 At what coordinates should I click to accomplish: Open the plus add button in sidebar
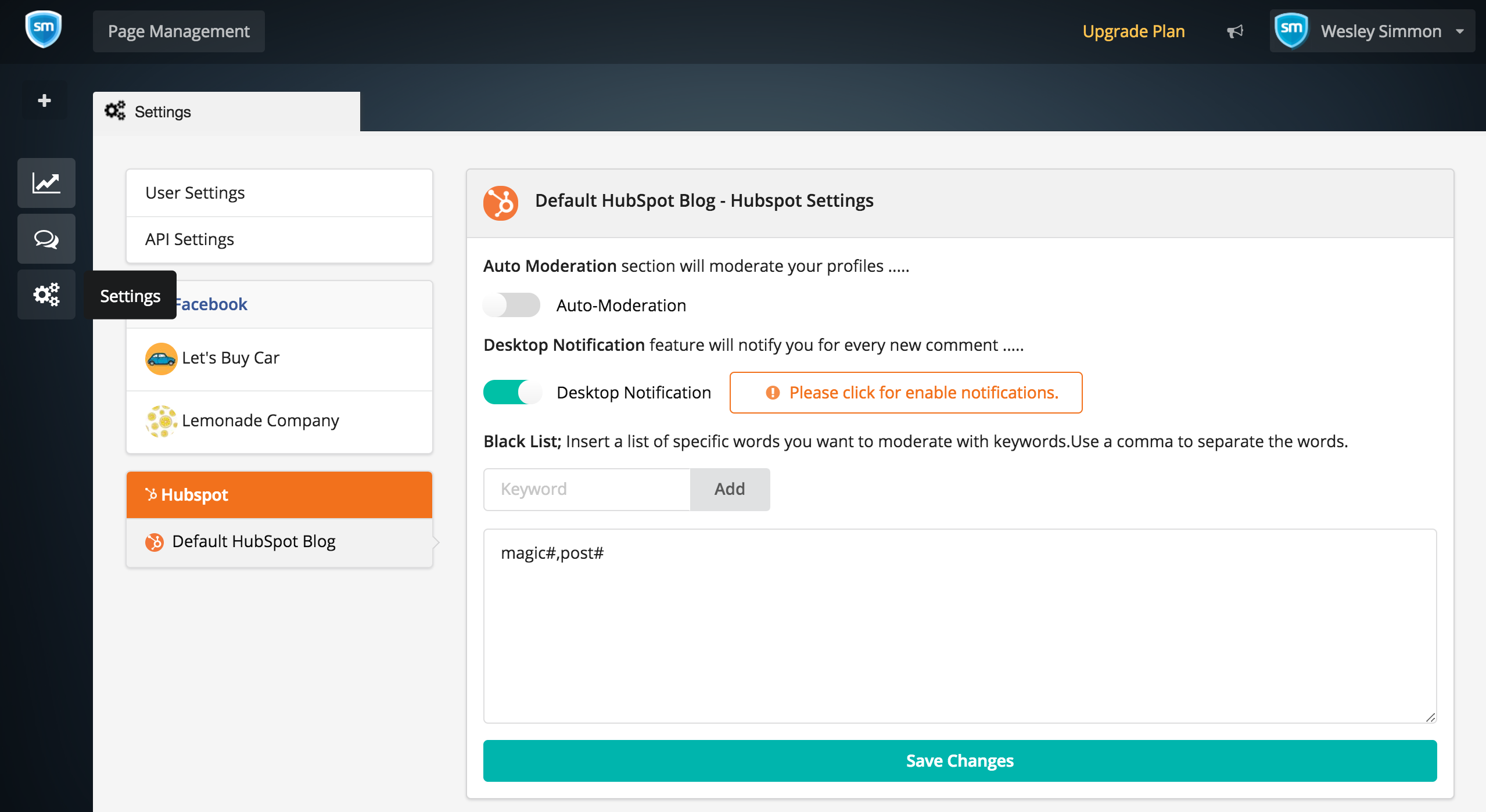44,100
